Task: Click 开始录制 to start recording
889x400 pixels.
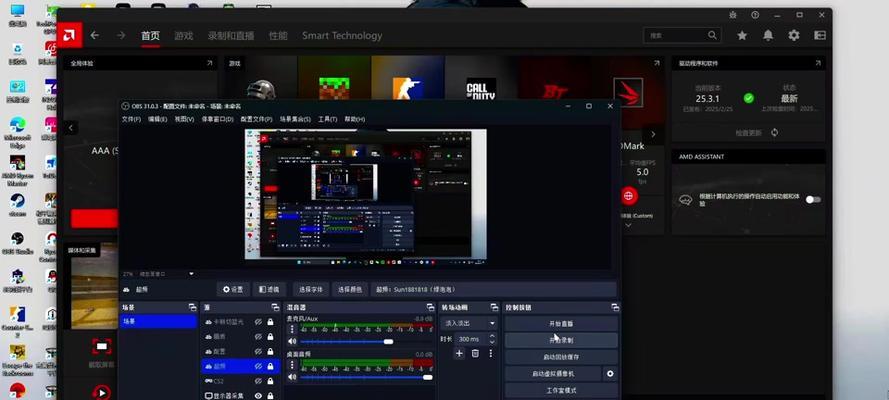Action: [561, 341]
